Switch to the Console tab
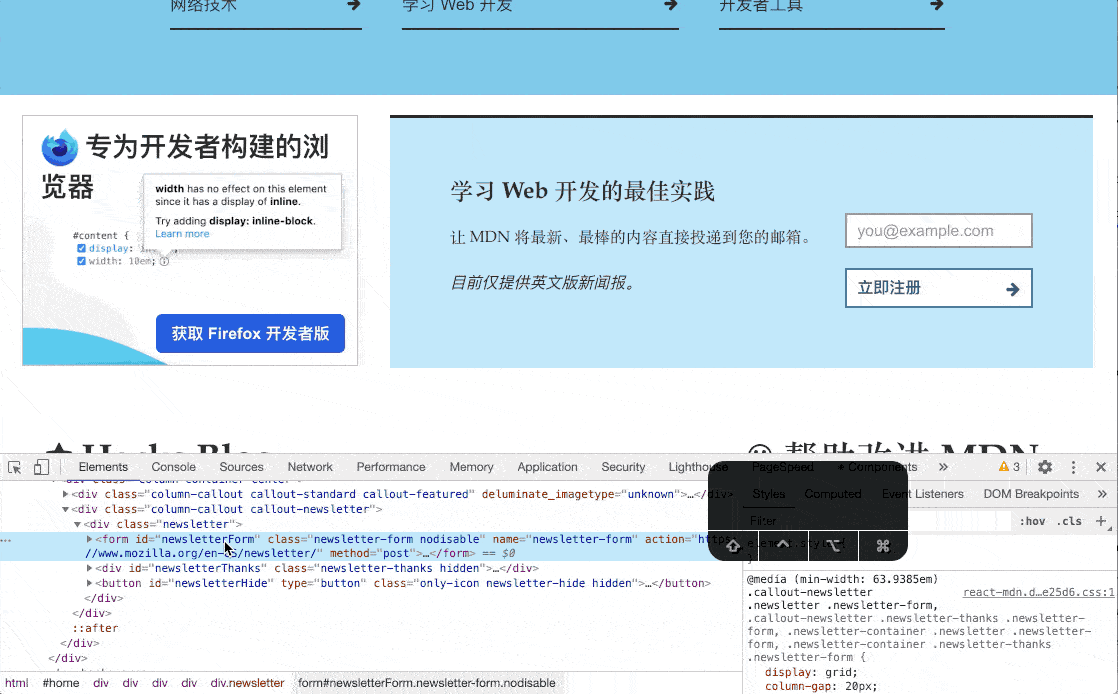 coord(174,467)
